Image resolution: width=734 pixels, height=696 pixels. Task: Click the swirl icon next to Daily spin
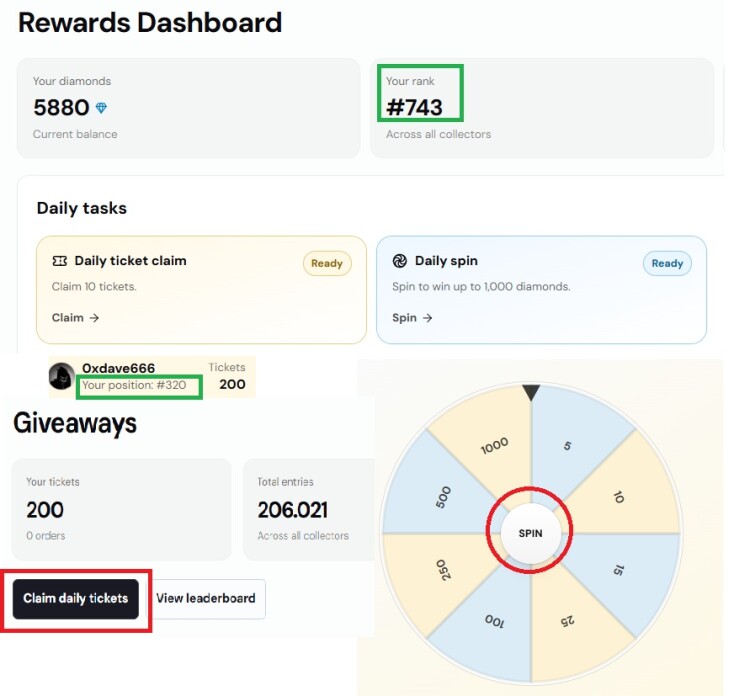(x=399, y=261)
